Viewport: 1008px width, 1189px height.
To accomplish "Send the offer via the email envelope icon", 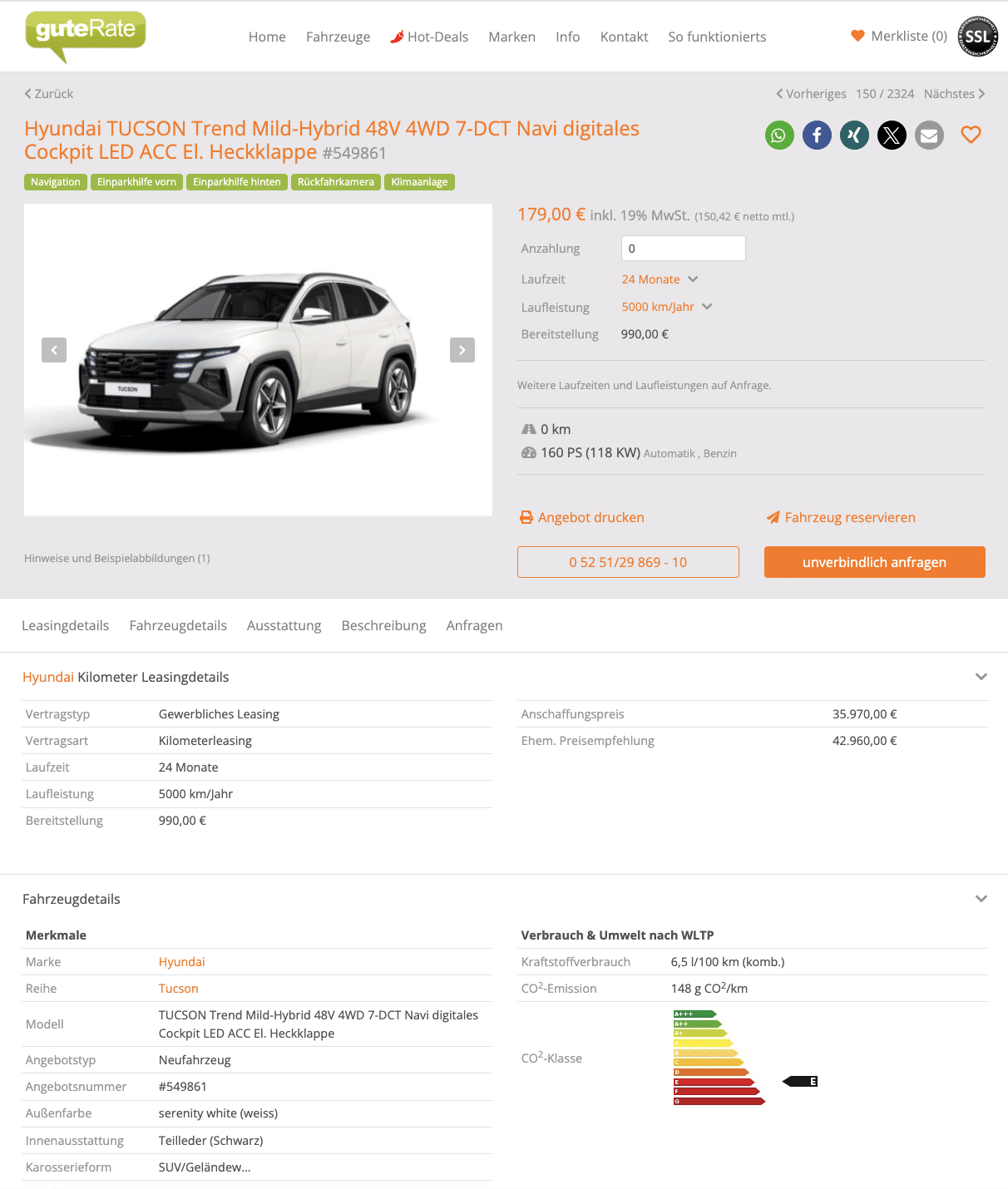I will point(929,136).
